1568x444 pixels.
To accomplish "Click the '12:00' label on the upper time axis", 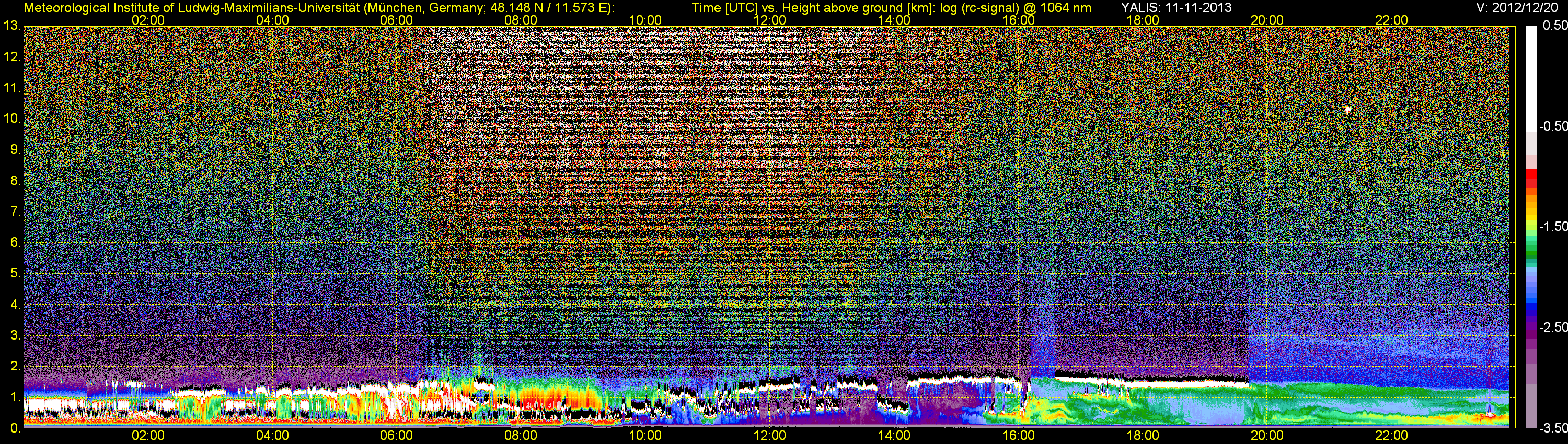I will pyautogui.click(x=769, y=20).
